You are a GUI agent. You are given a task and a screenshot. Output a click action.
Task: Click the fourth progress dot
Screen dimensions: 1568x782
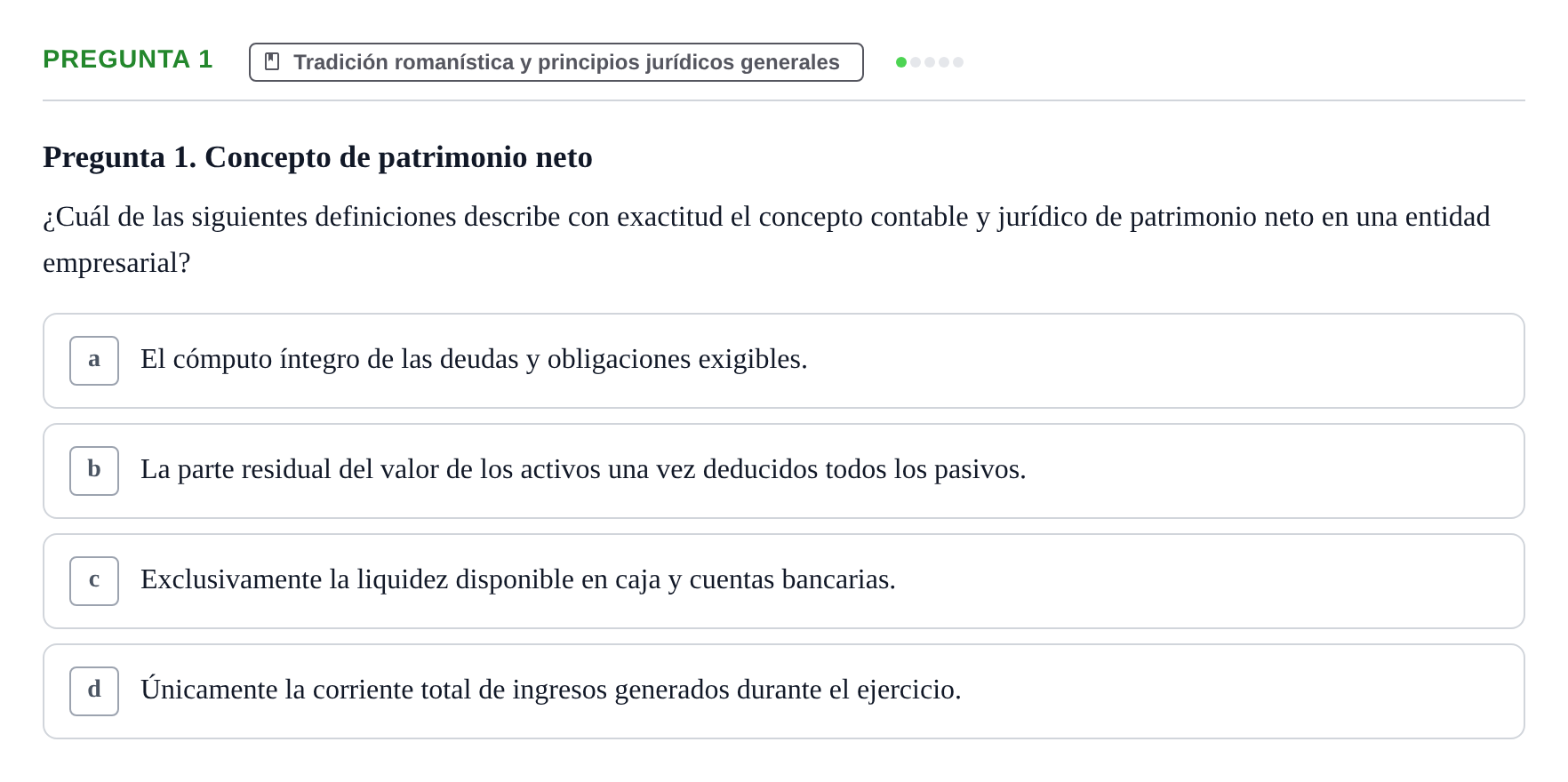tap(944, 62)
